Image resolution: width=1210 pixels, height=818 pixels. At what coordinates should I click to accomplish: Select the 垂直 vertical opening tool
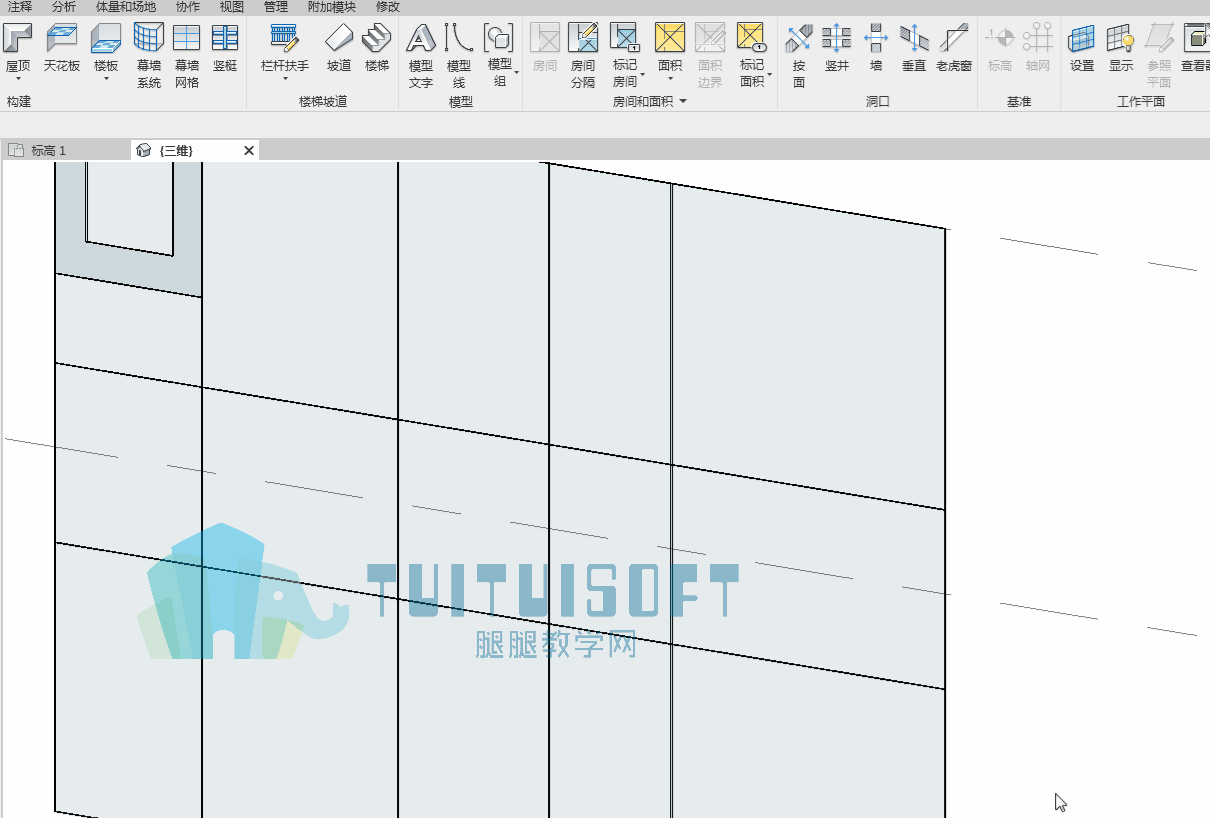point(914,48)
